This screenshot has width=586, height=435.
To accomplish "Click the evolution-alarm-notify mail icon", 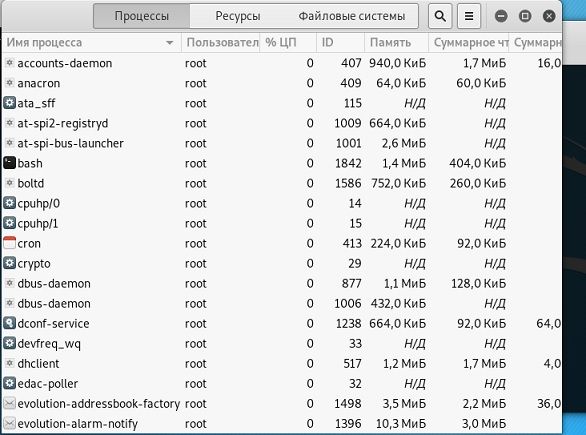I will 10,423.
